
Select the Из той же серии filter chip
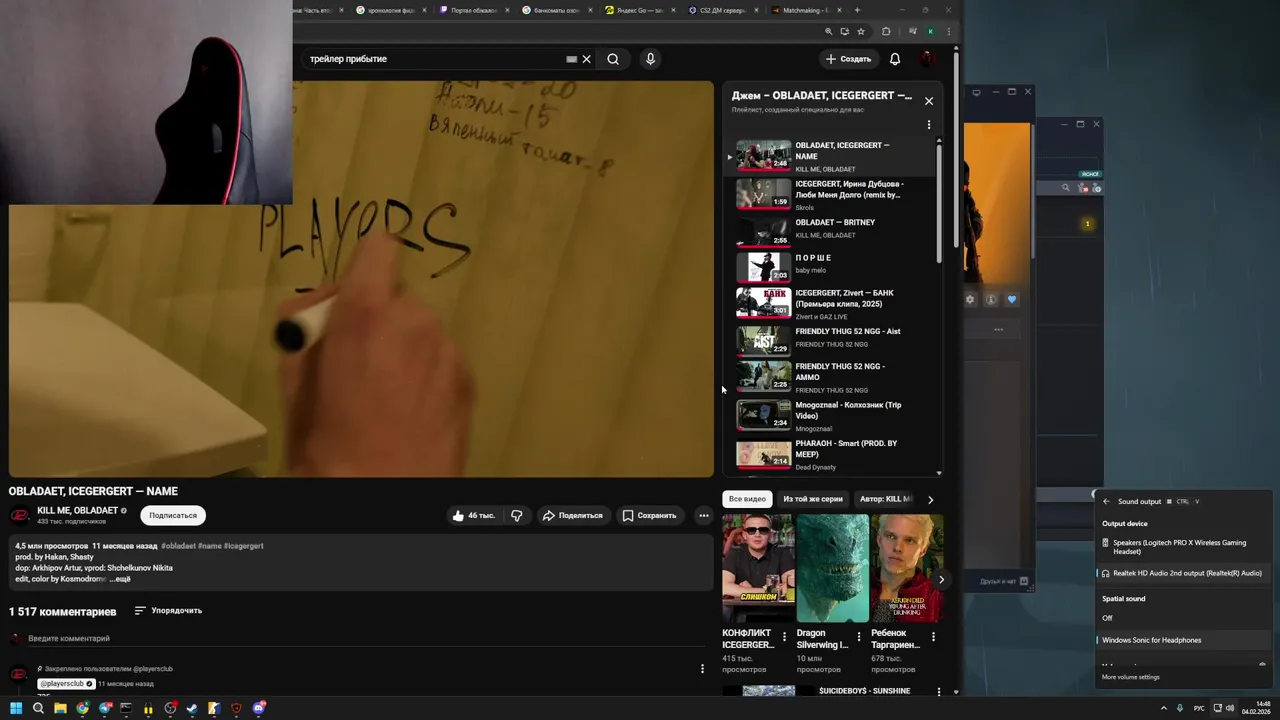click(x=813, y=499)
